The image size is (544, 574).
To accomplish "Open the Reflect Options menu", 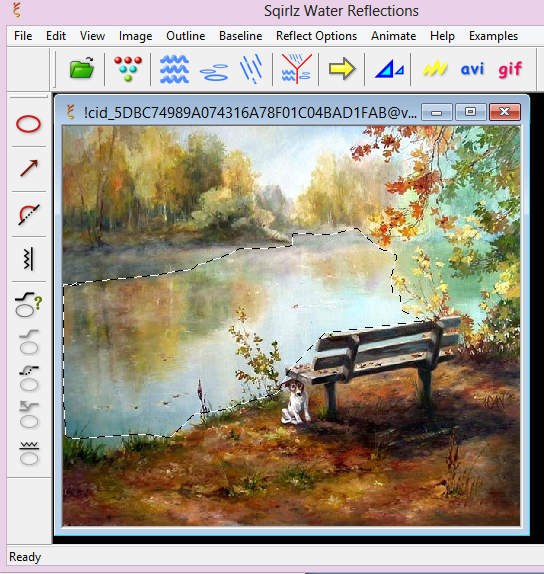I will [316, 36].
